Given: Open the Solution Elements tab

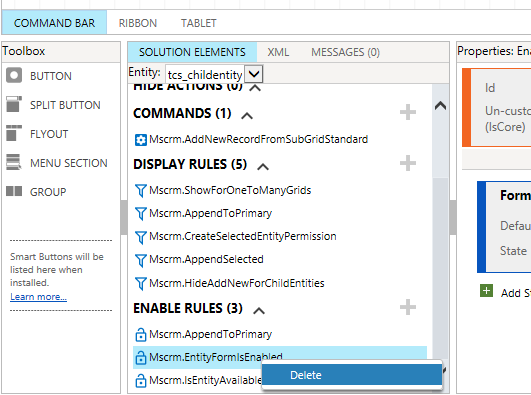Looking at the screenshot, I should click(192, 52).
